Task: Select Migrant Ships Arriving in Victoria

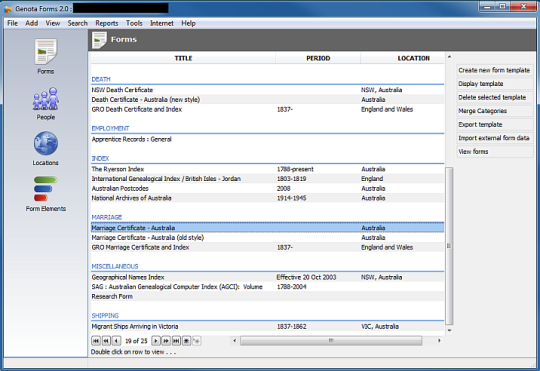Action: pyautogui.click(x=267, y=327)
